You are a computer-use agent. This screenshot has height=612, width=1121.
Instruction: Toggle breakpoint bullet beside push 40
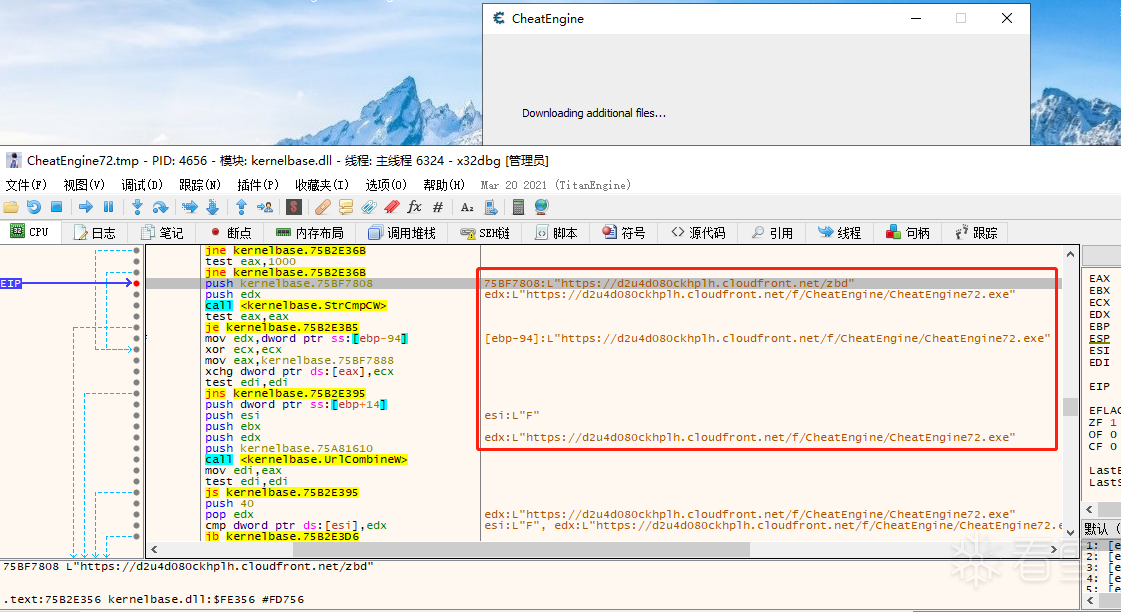[137, 503]
